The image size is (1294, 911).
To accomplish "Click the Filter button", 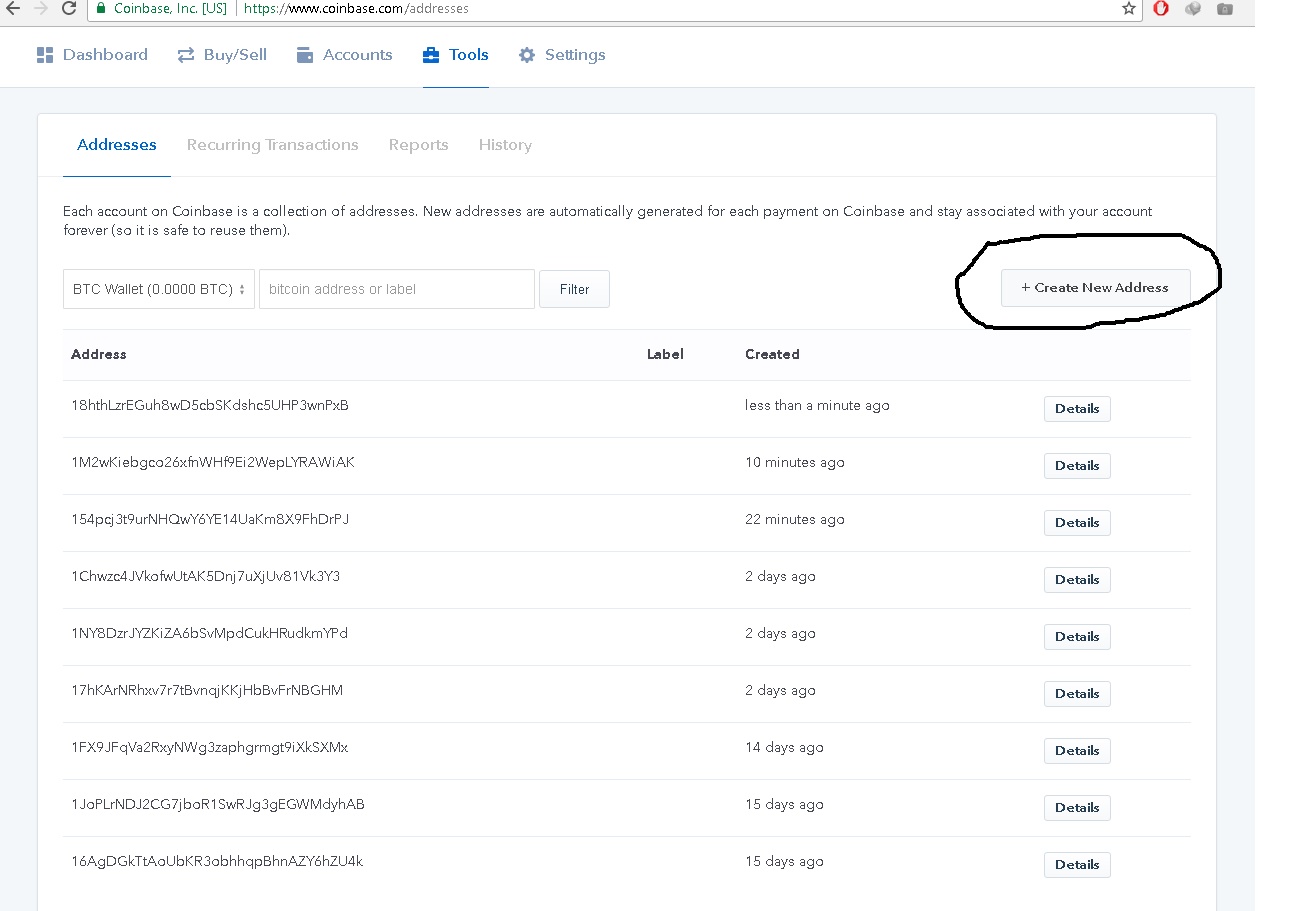I will click(x=574, y=289).
